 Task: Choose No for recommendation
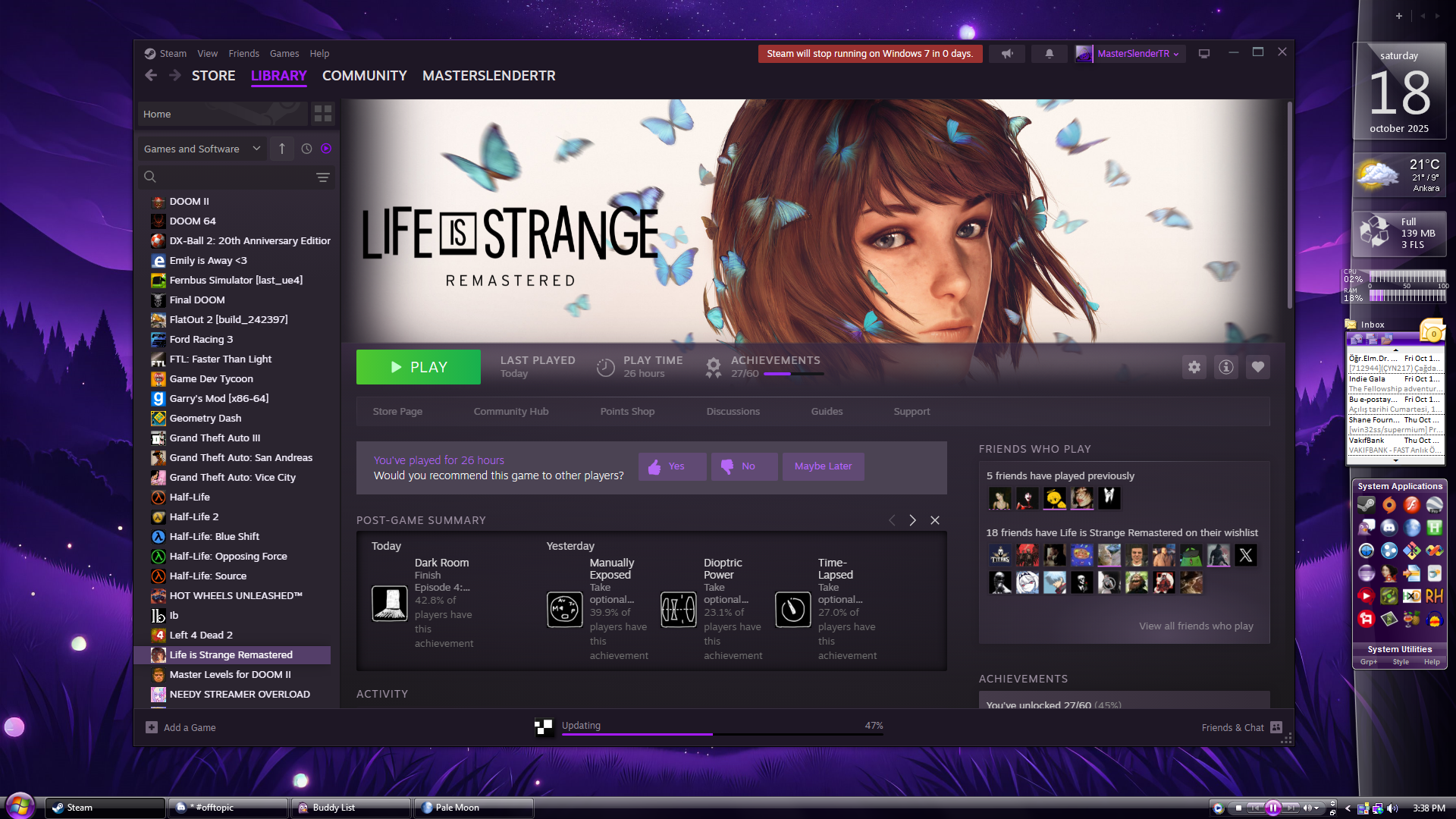click(x=745, y=466)
